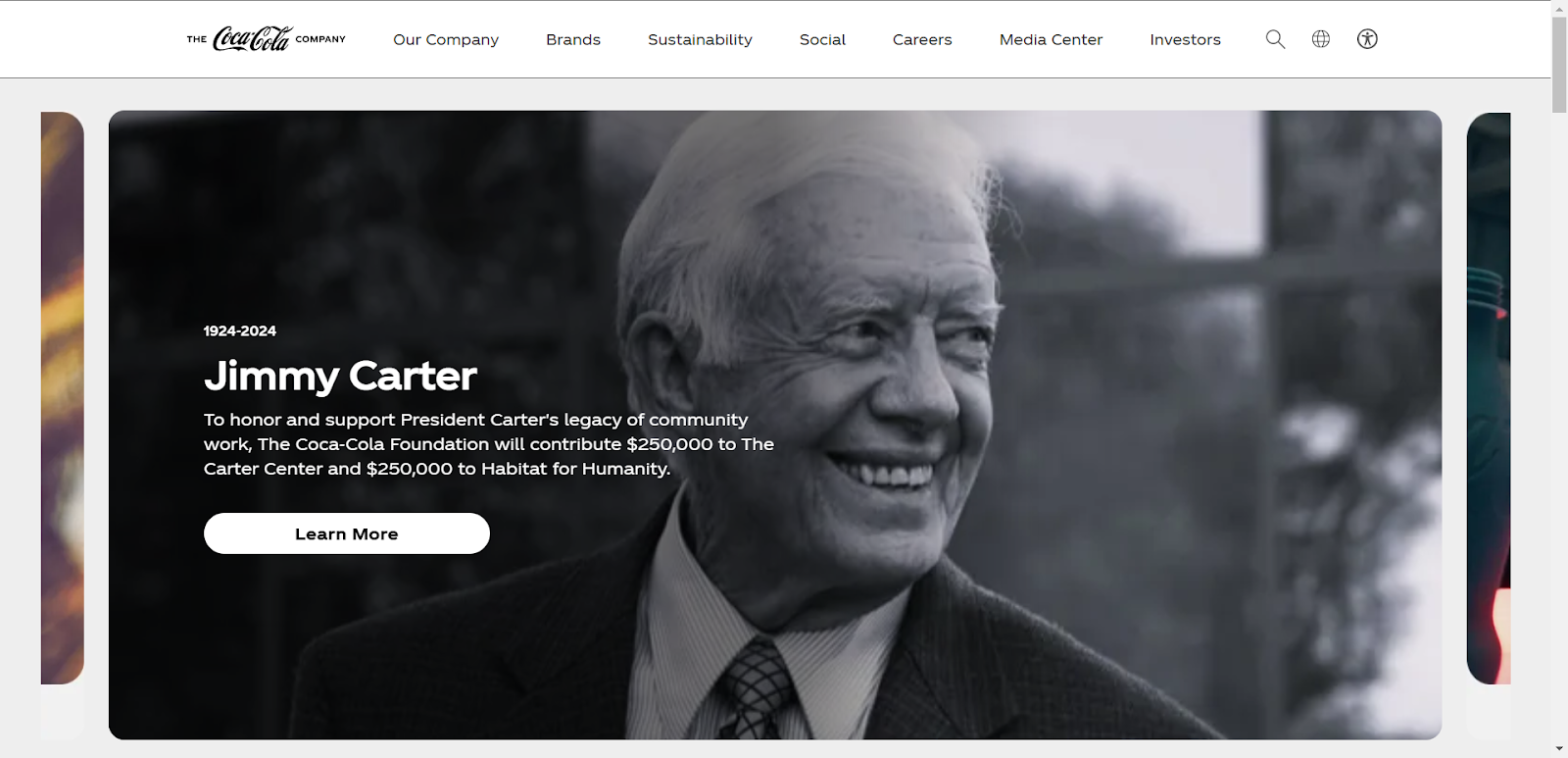
Task: Expand the Sustainability menu
Action: point(700,39)
